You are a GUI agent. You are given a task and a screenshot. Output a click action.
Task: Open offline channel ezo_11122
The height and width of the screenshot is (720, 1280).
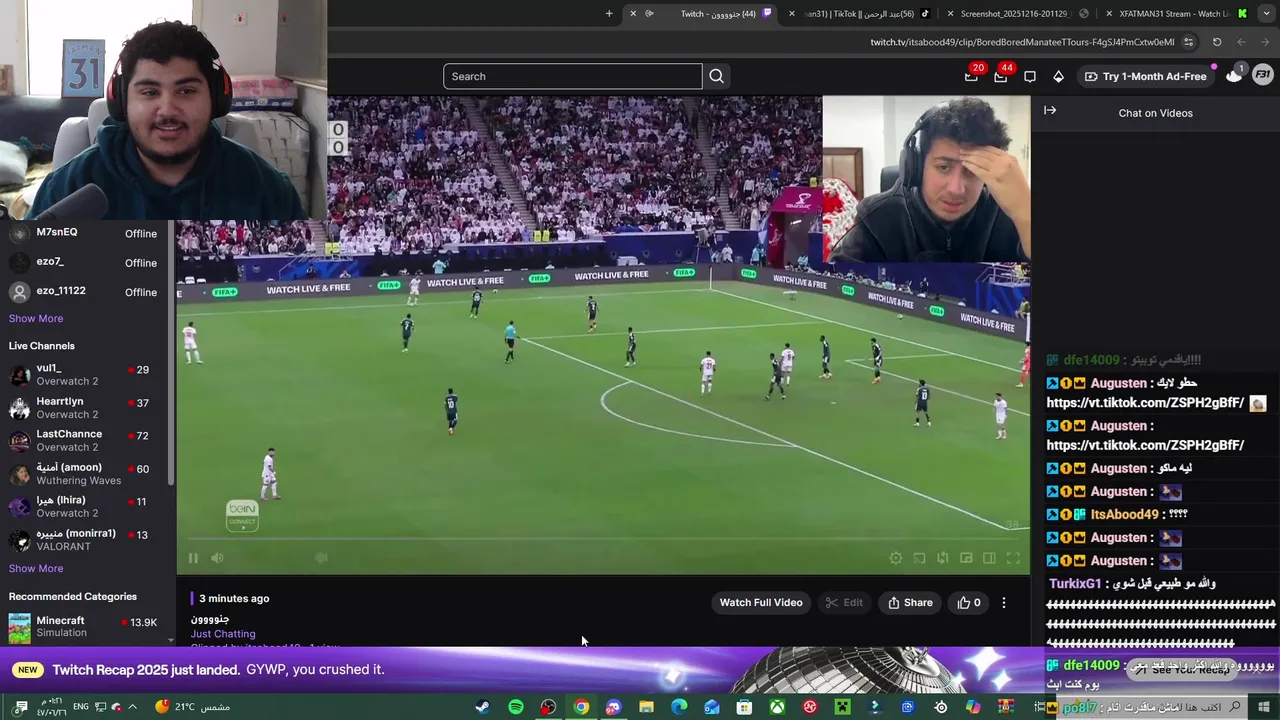point(86,291)
